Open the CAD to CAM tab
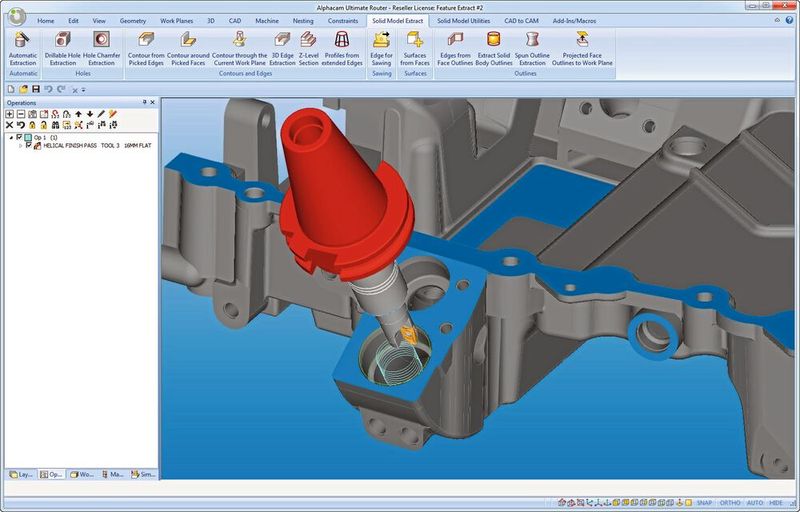 pos(521,21)
